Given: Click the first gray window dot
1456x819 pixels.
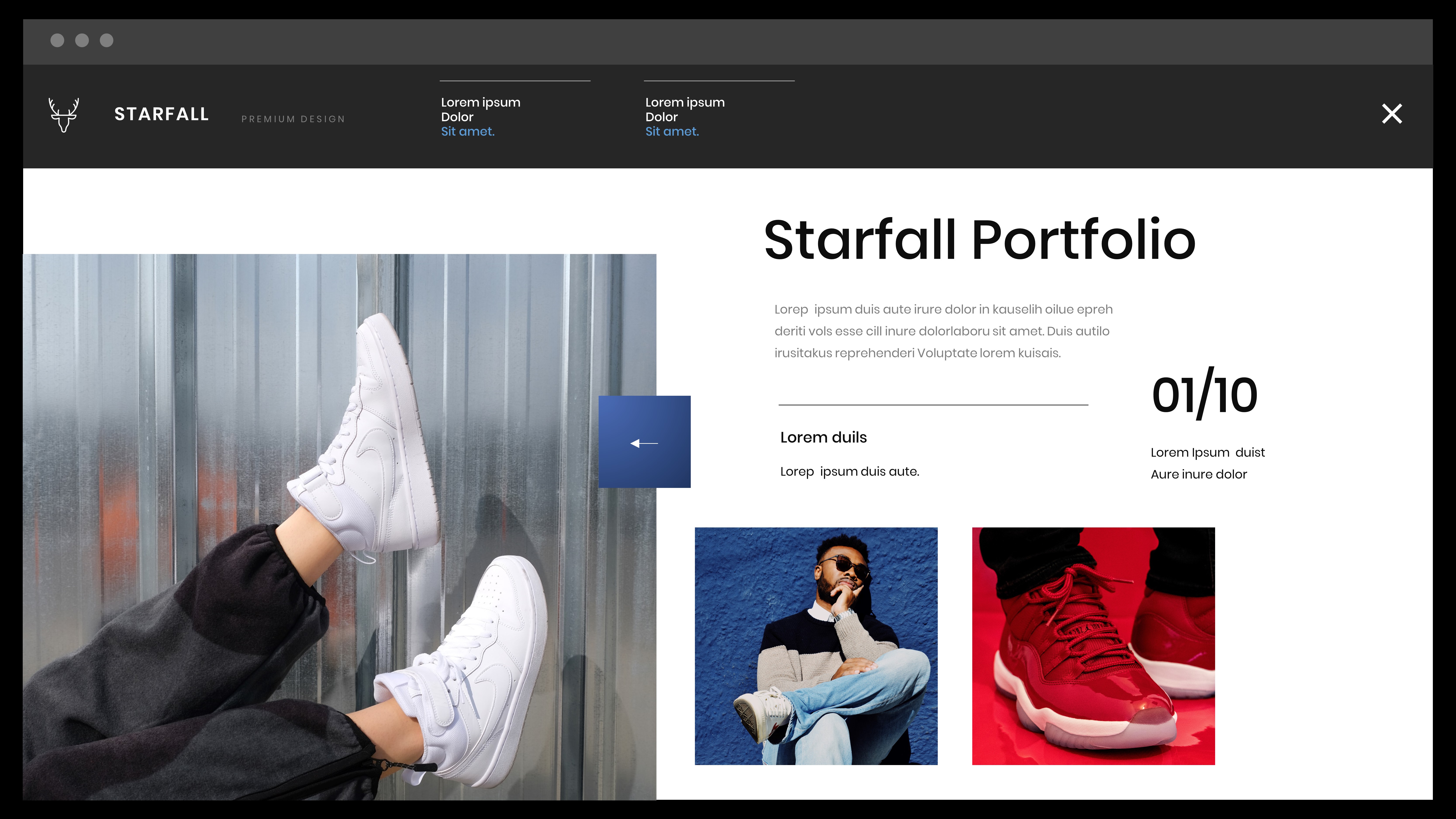Looking at the screenshot, I should coord(57,40).
